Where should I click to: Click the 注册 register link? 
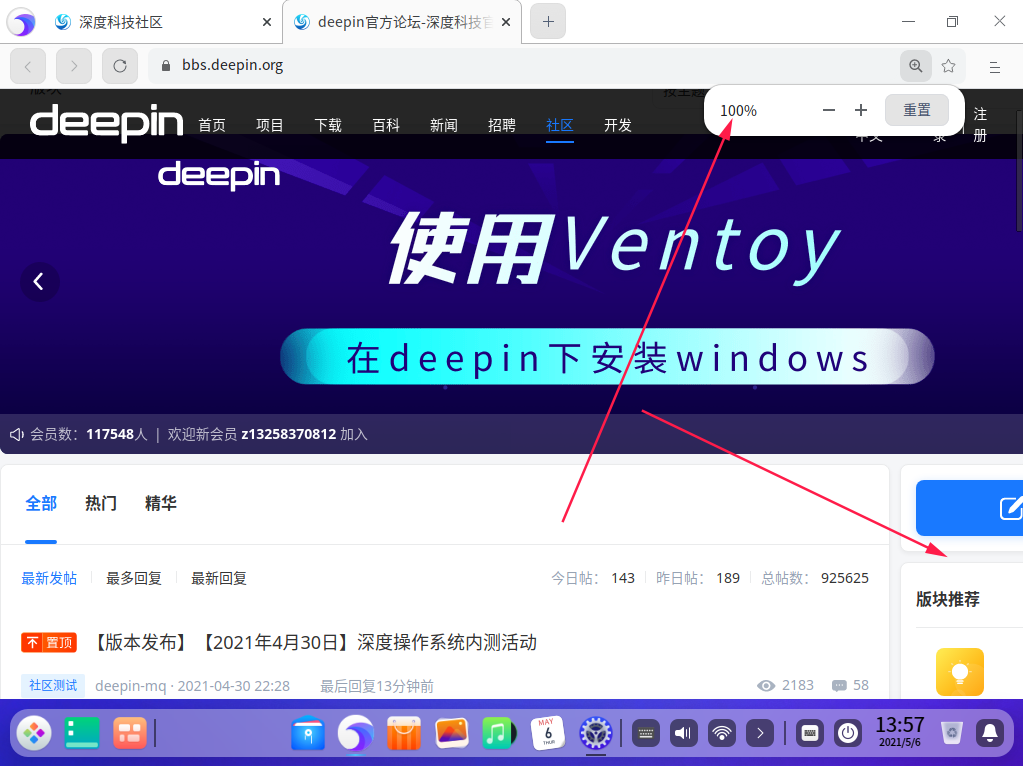[x=980, y=125]
